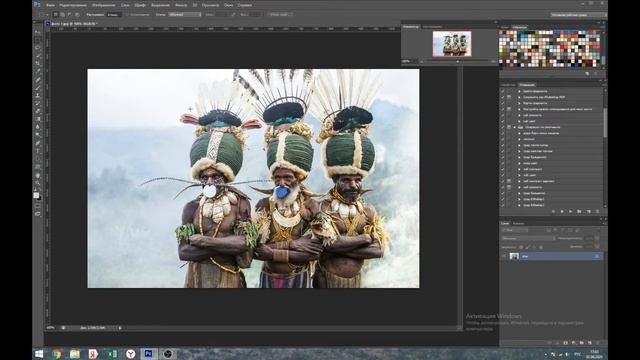The height and width of the screenshot is (360, 640).
Task: Create new action set folder
Action: tap(579, 211)
